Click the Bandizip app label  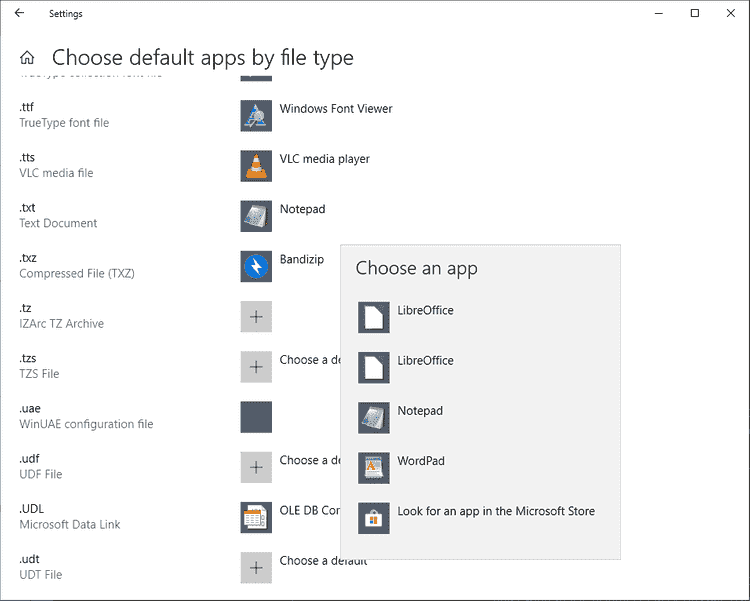point(302,259)
